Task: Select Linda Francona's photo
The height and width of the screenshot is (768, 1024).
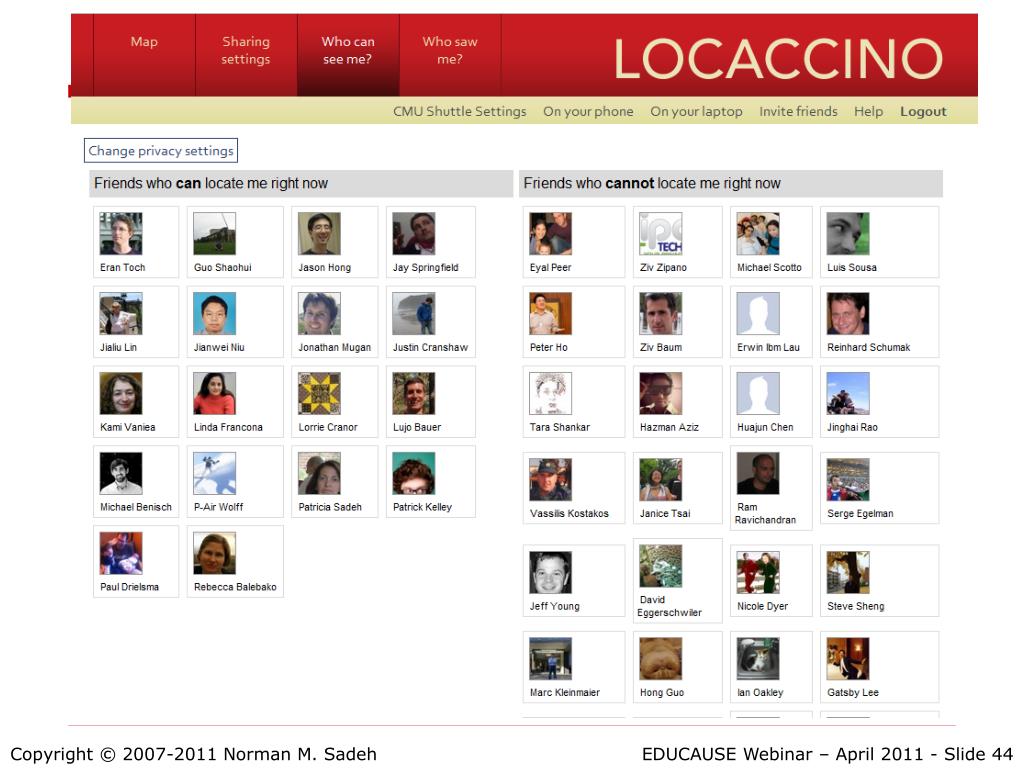Action: point(214,393)
